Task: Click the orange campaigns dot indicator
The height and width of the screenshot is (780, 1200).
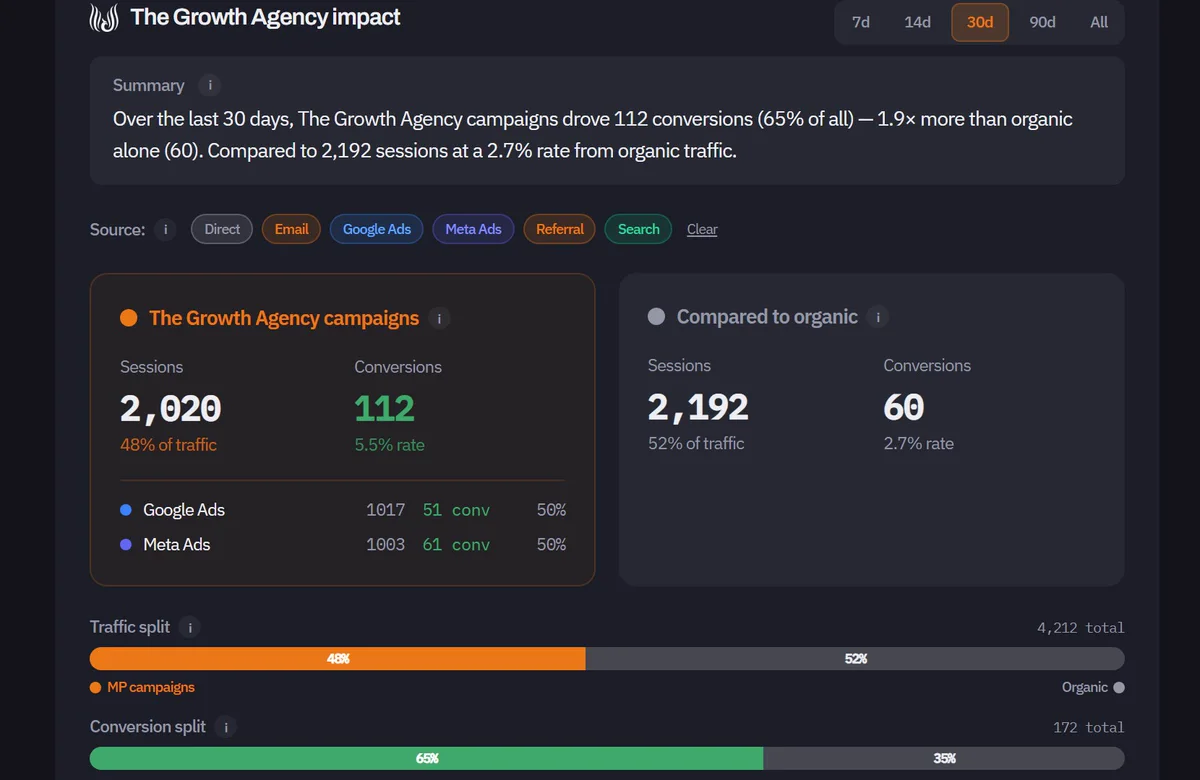Action: (128, 318)
